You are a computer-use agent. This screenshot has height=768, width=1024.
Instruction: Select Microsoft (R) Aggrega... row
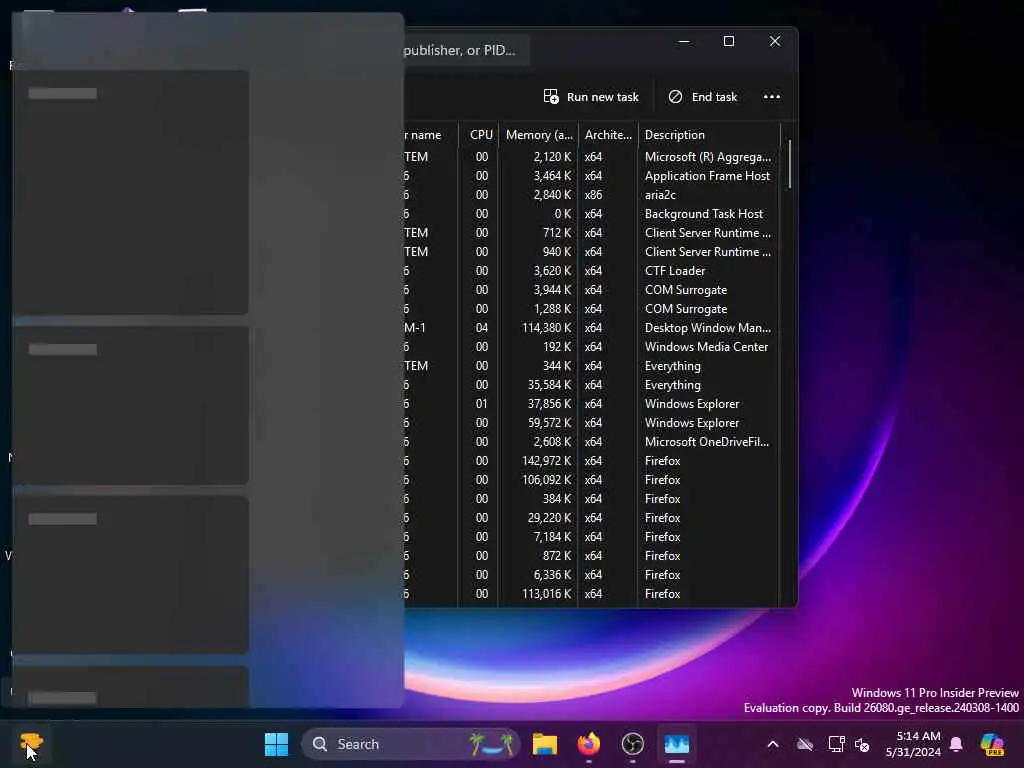coord(593,157)
